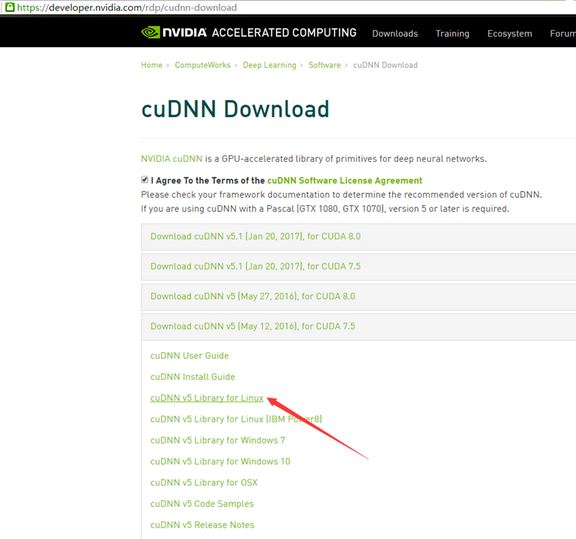Click the ACCELERATED COMPUTING header text
This screenshot has width=576, height=539.
coord(284,33)
